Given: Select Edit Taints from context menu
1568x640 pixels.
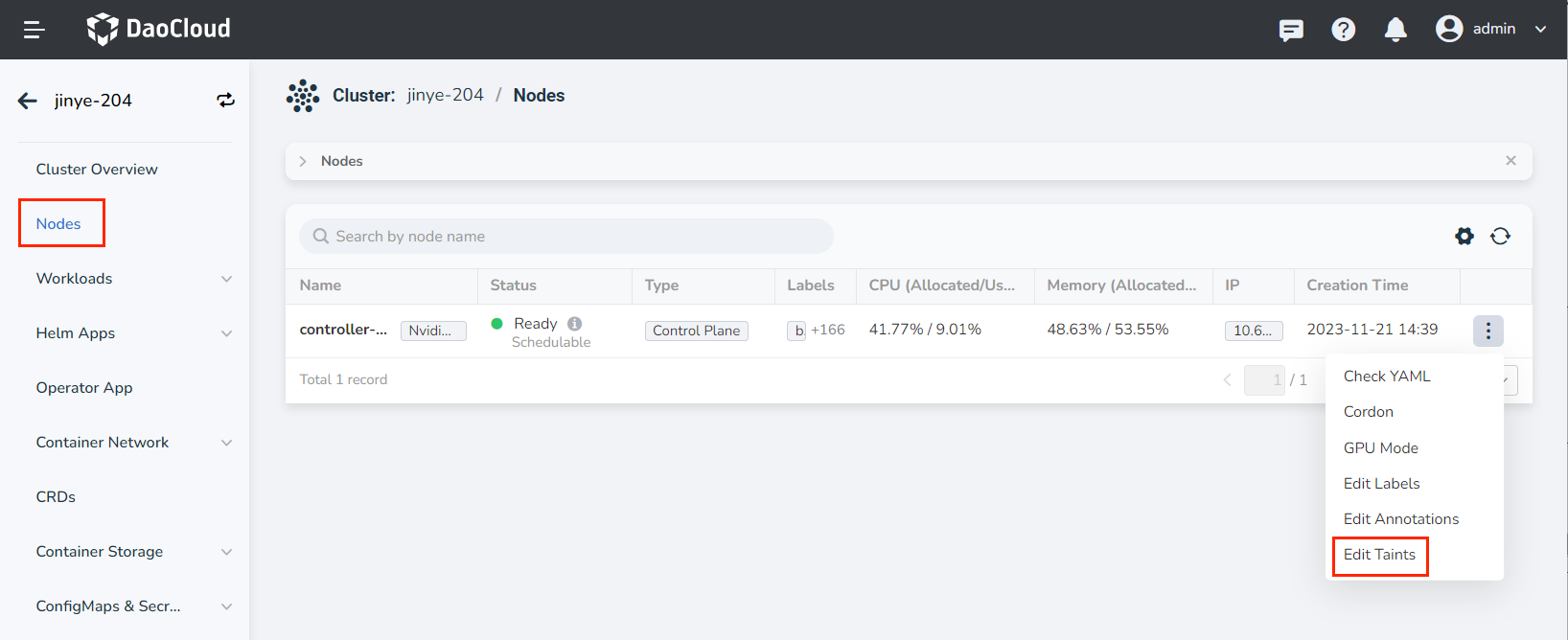Looking at the screenshot, I should pyautogui.click(x=1379, y=555).
